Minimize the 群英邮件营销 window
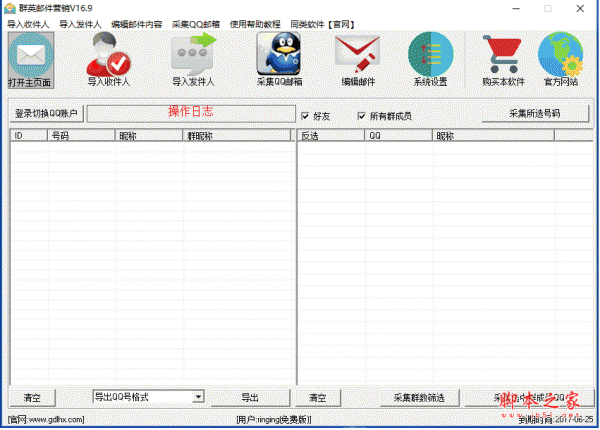This screenshot has height=430, width=600. [516, 8]
